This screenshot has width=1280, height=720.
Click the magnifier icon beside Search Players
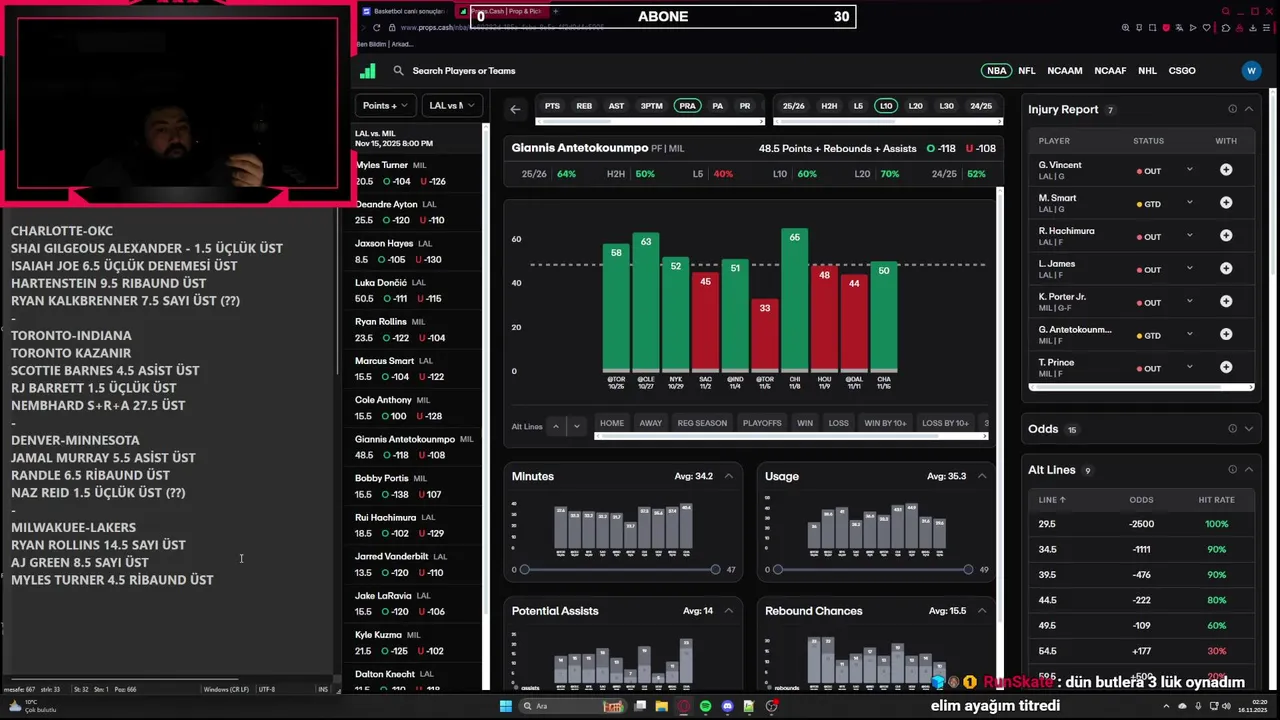[x=398, y=71]
